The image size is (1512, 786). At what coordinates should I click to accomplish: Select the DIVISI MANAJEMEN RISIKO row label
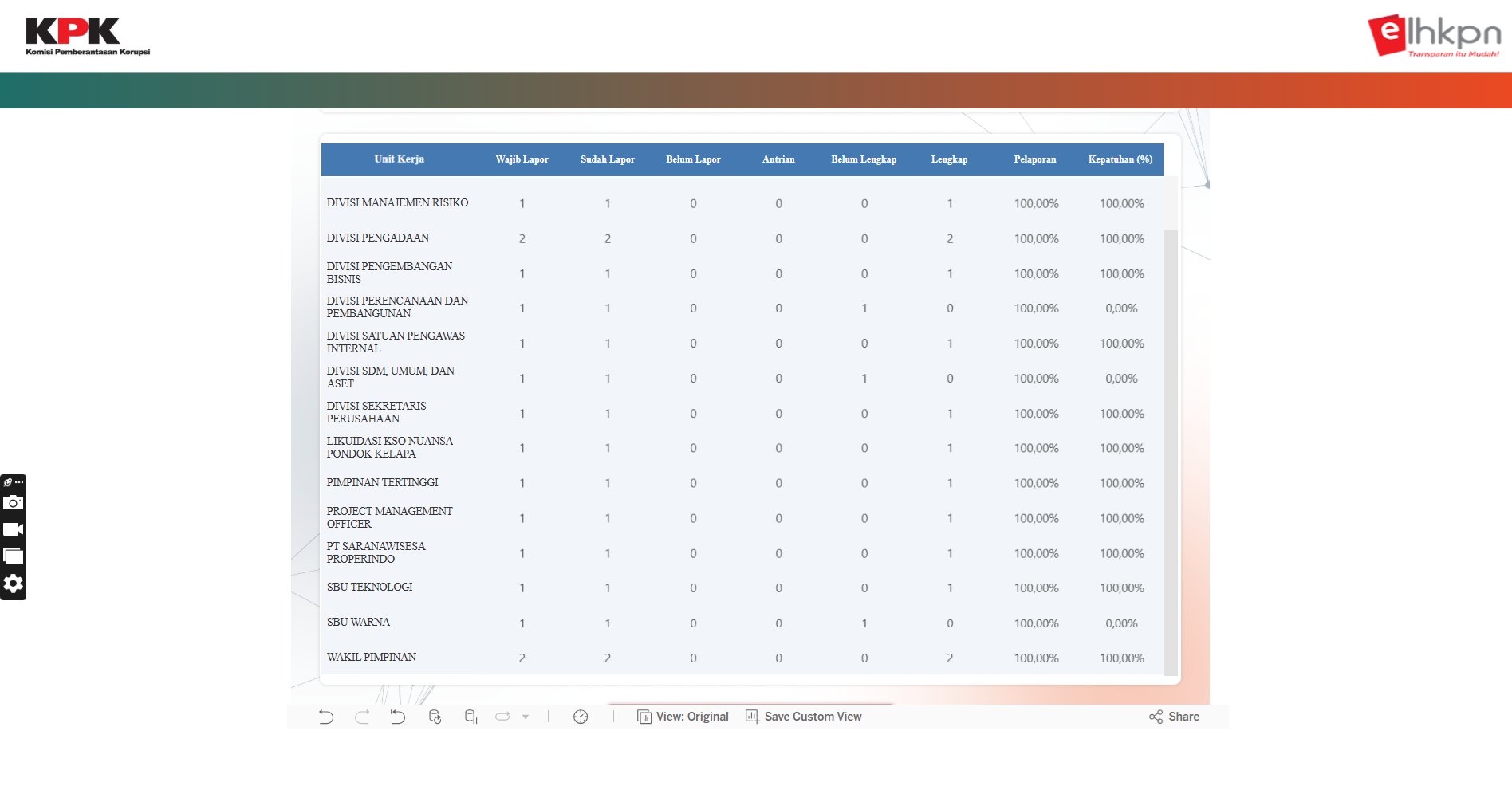tap(397, 203)
